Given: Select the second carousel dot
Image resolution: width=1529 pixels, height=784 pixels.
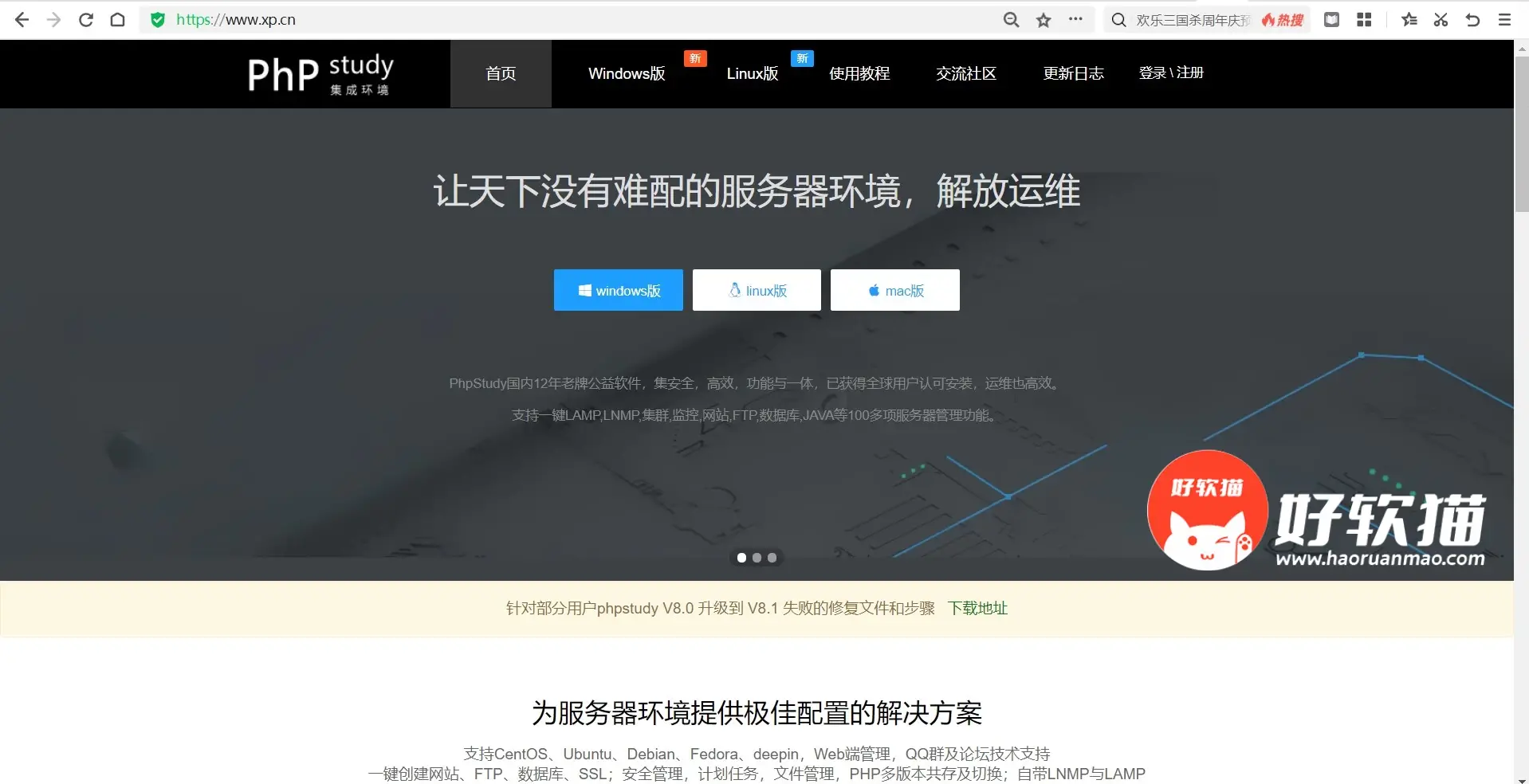Looking at the screenshot, I should pos(757,558).
